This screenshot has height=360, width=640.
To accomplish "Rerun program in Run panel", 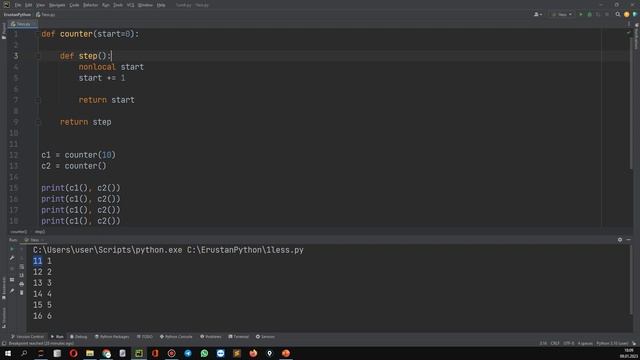I will [12, 249].
